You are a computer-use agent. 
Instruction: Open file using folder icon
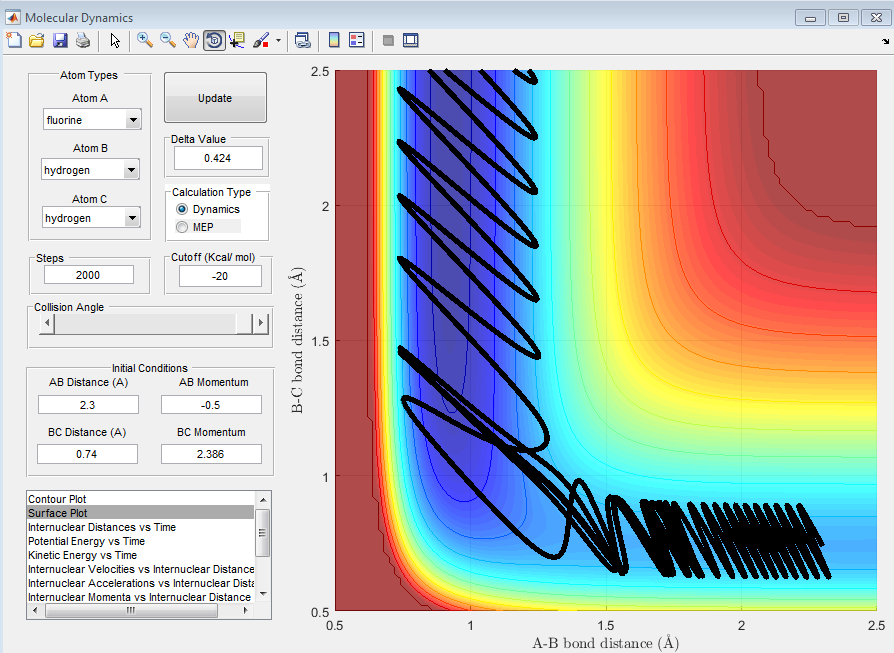[x=37, y=40]
